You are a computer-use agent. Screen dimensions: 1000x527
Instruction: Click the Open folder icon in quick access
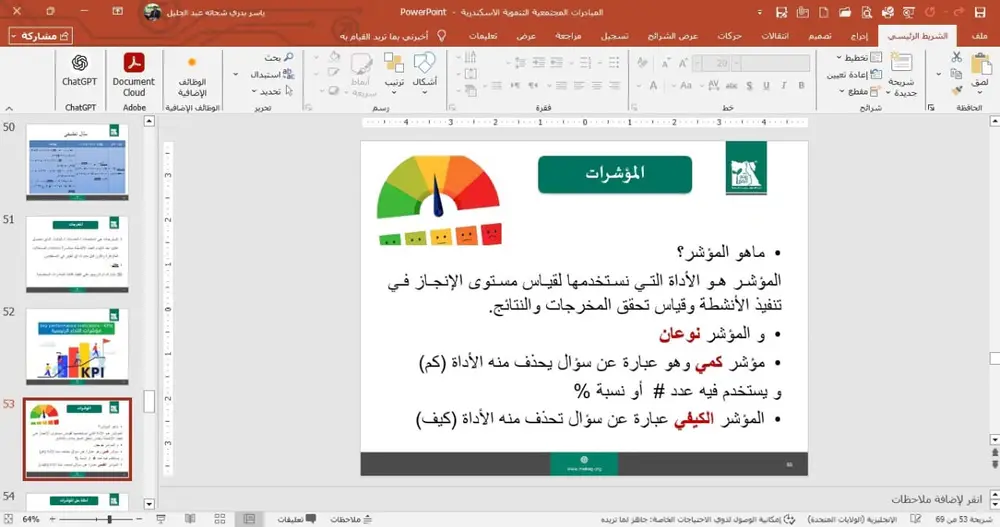pyautogui.click(x=845, y=12)
